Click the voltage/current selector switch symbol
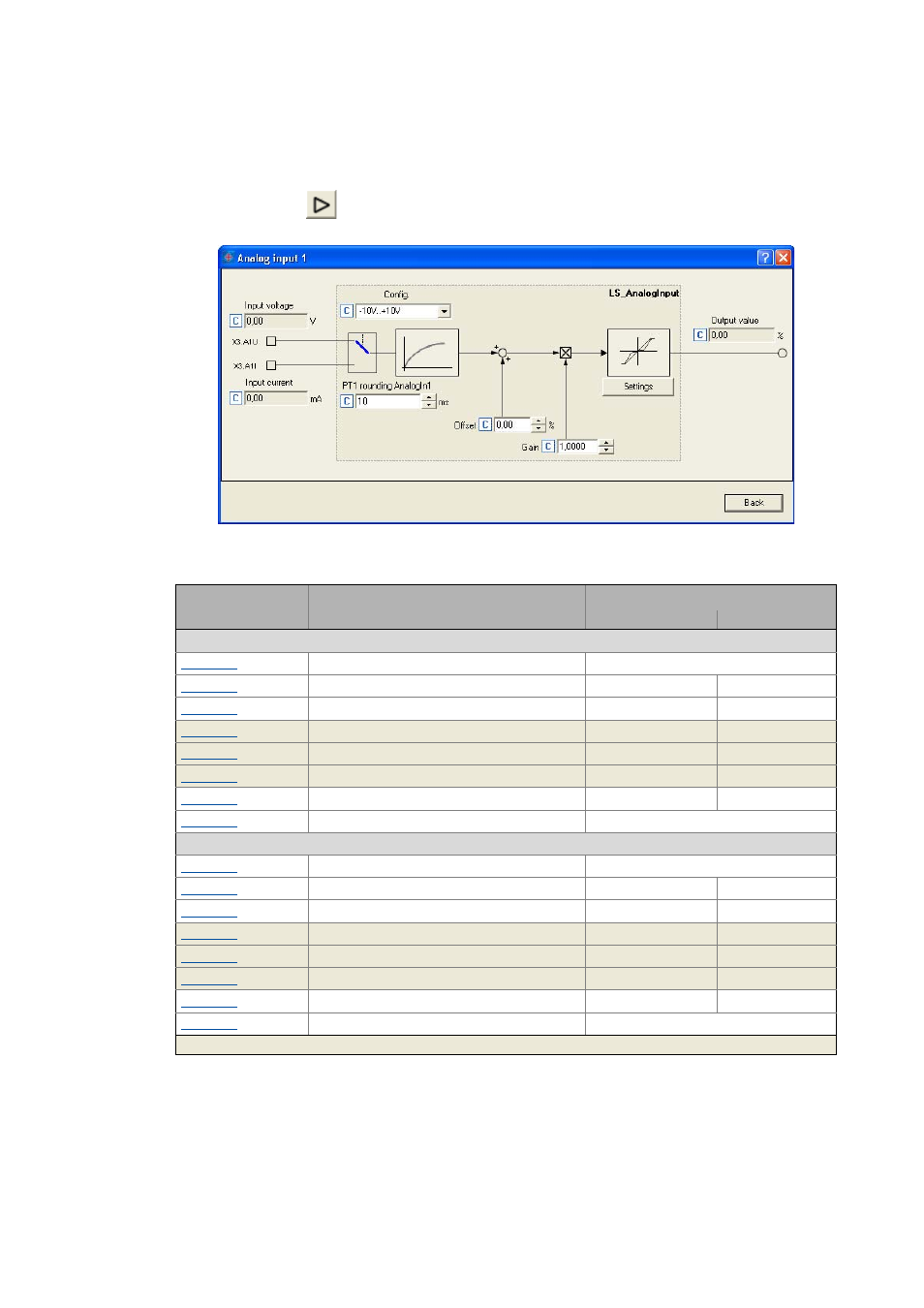 tap(362, 352)
